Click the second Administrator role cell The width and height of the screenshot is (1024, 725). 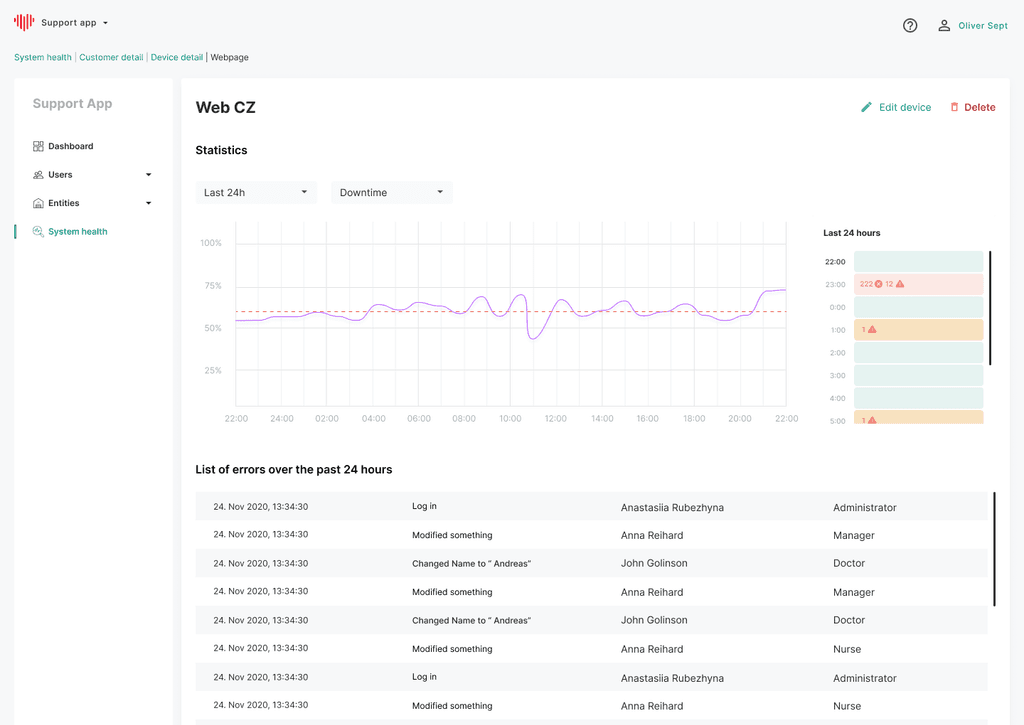coord(865,678)
